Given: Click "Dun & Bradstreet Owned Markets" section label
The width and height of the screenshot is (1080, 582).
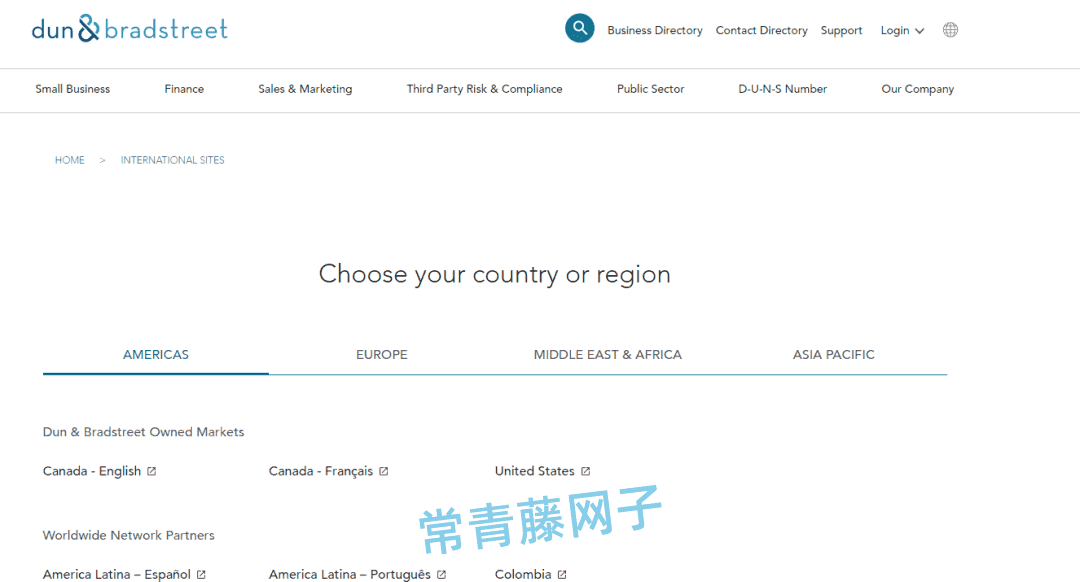Looking at the screenshot, I should point(143,432).
